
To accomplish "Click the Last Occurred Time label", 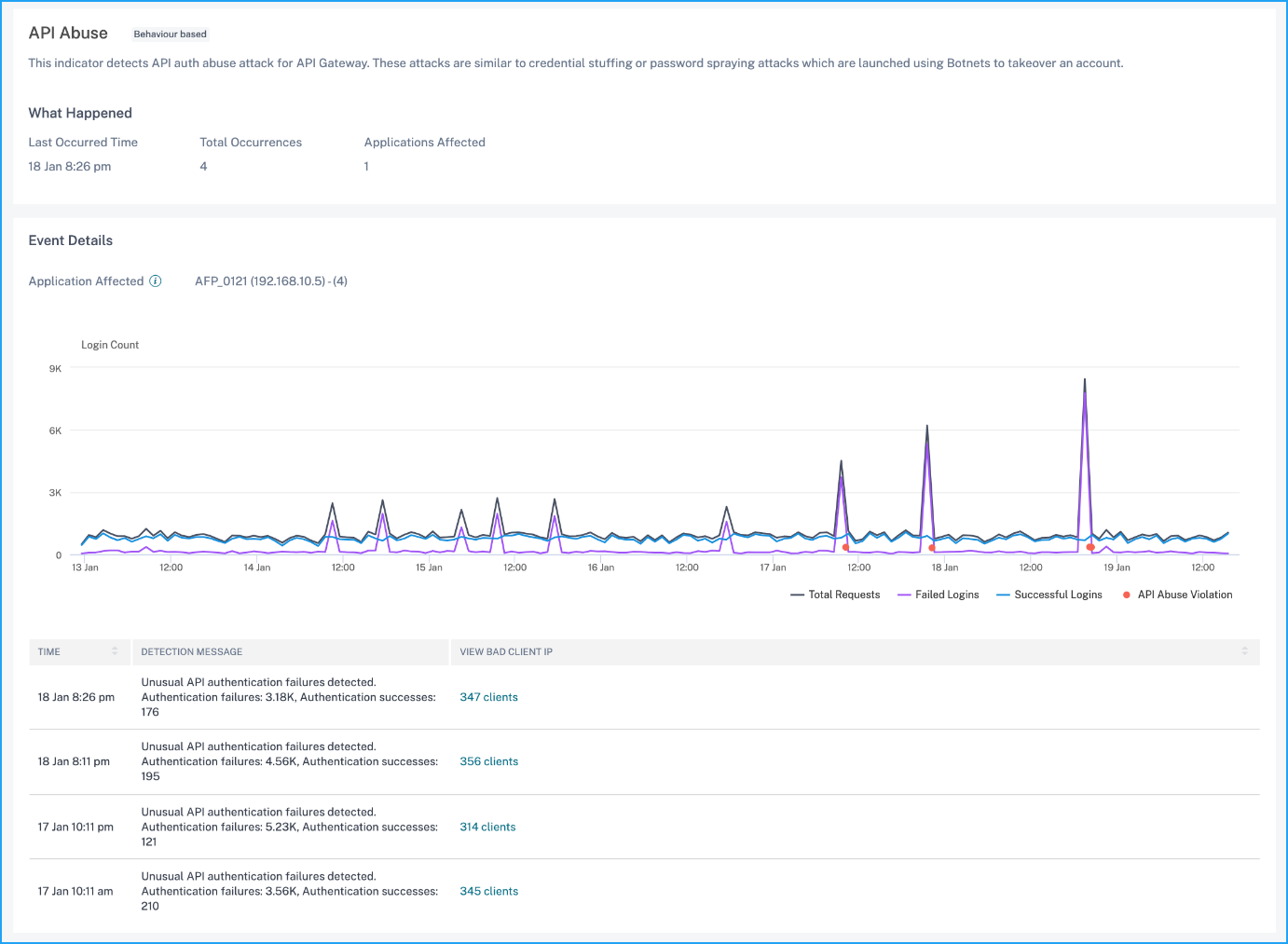I will (x=83, y=143).
